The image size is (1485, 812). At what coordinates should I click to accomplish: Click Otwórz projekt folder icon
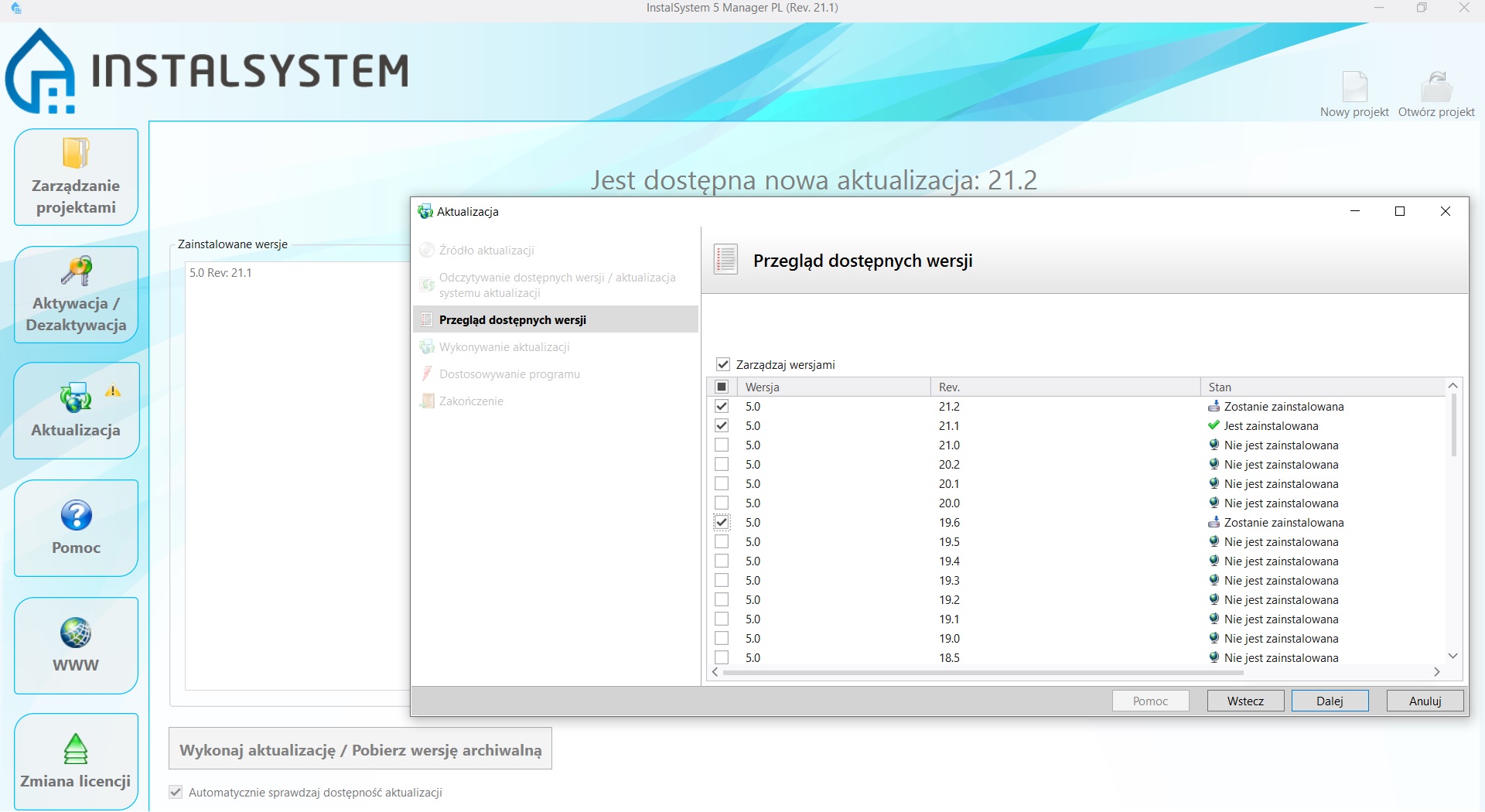[x=1436, y=87]
